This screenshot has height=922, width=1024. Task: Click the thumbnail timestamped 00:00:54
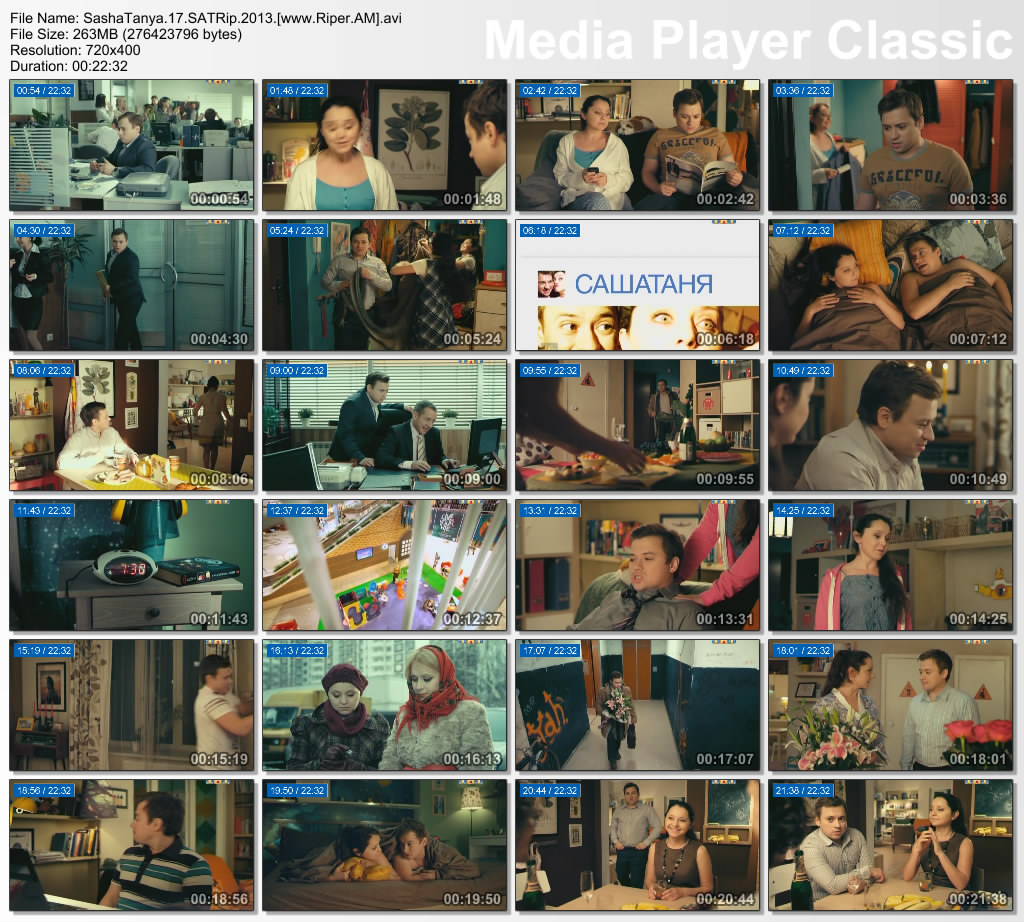(x=132, y=145)
